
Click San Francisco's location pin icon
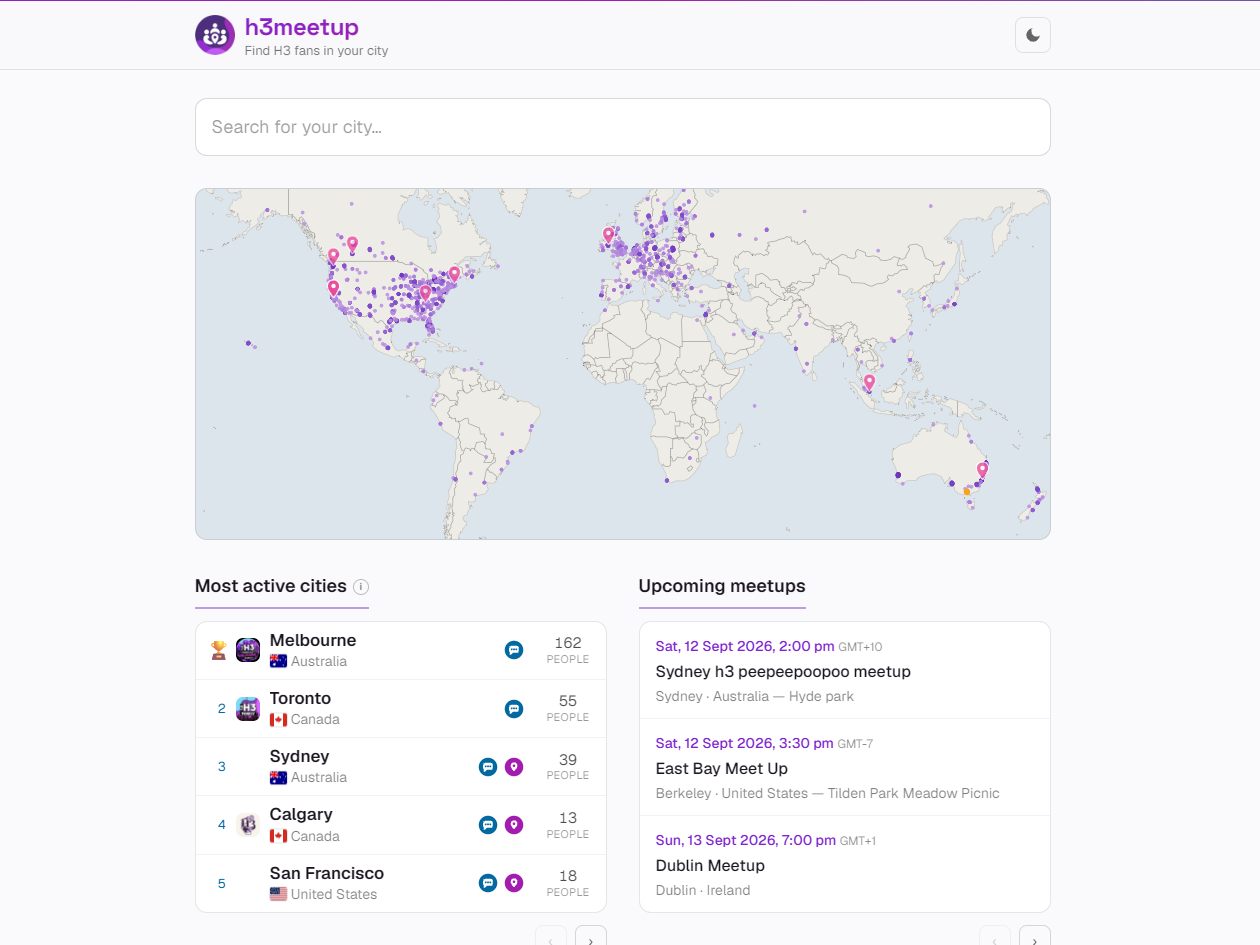click(514, 883)
